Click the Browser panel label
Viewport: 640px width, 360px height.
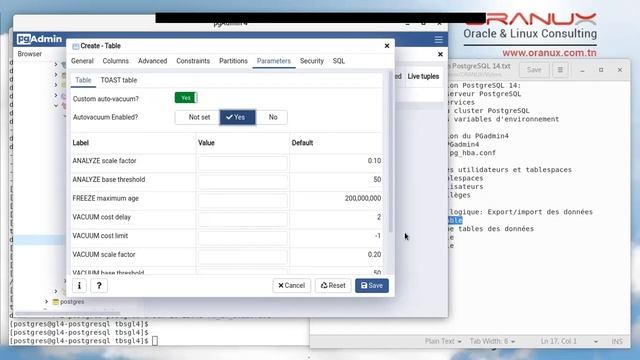(x=30, y=54)
